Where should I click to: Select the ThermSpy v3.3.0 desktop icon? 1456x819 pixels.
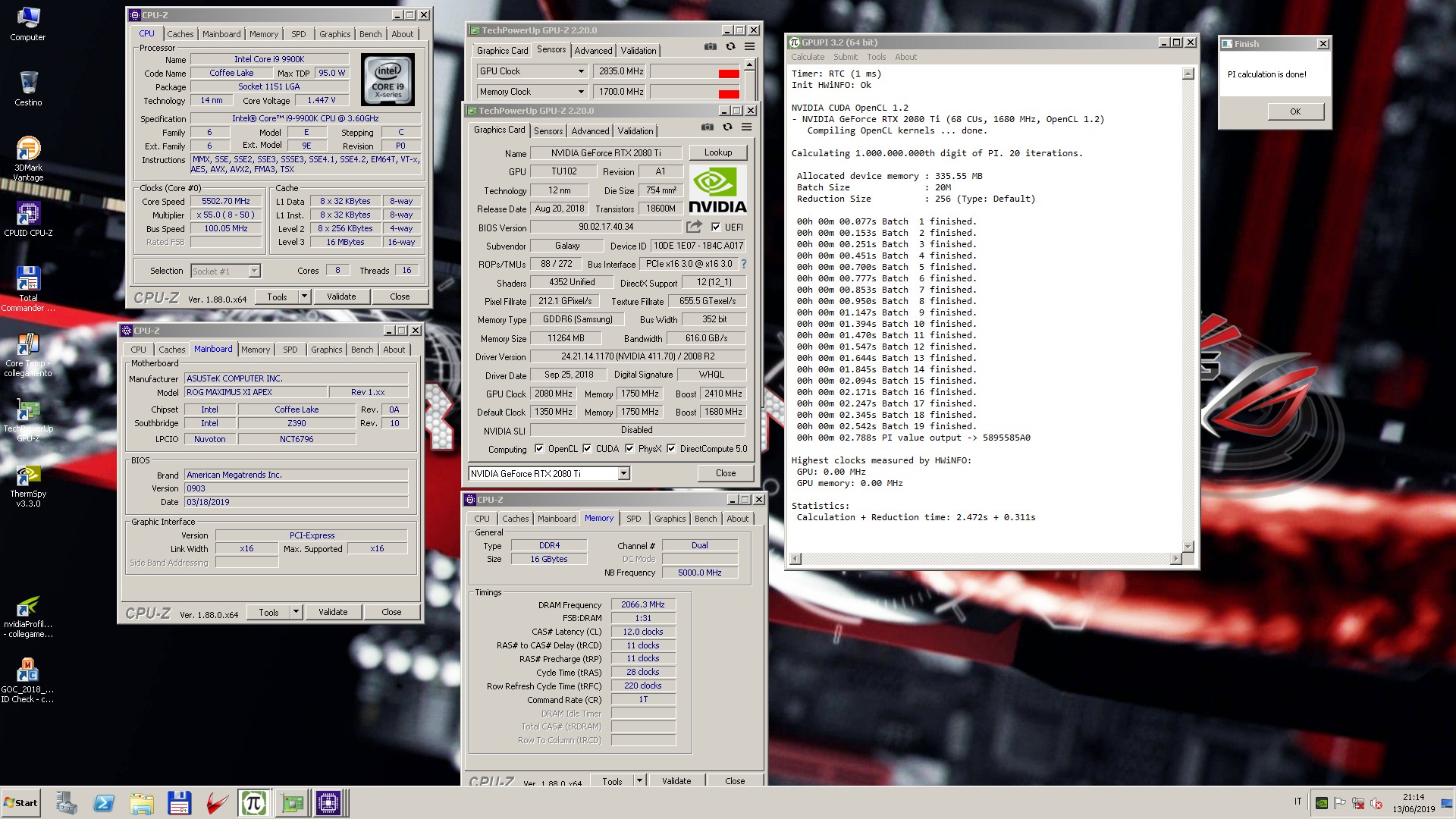pyautogui.click(x=28, y=485)
